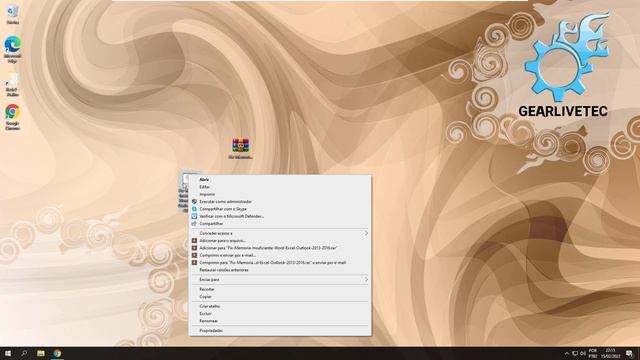Open the taskbar clock and date
This screenshot has width=640, height=360.
pos(611,353)
